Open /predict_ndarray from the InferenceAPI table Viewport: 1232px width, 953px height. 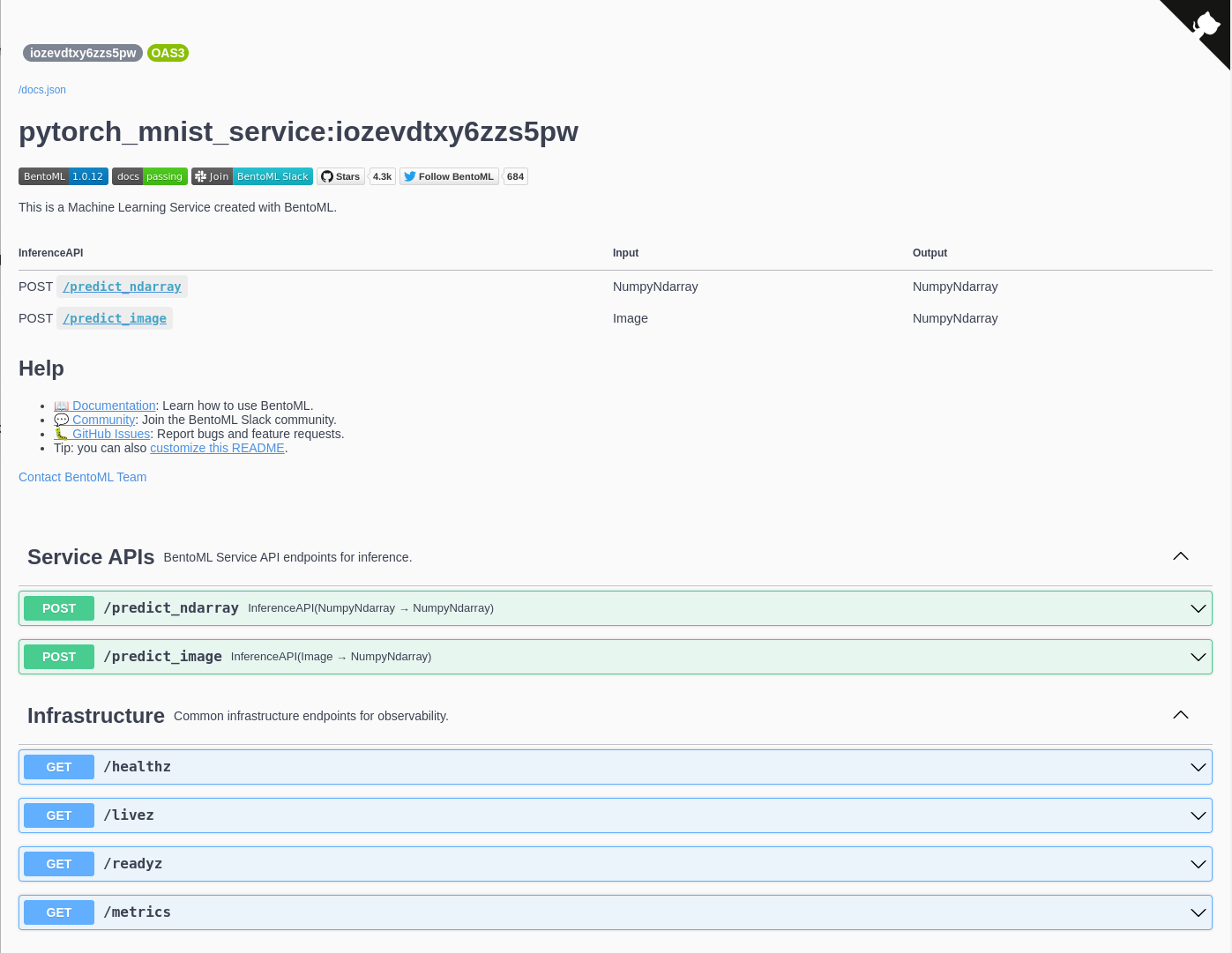[122, 287]
